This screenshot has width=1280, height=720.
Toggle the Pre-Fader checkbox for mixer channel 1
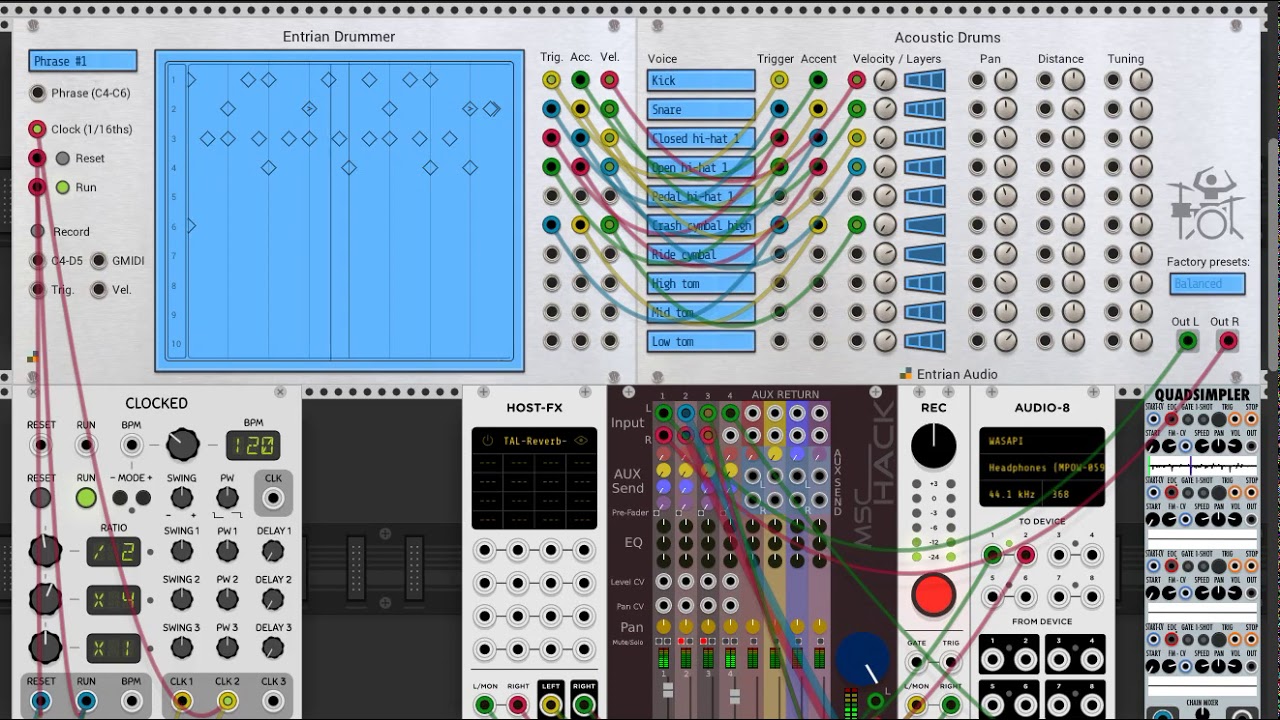(x=657, y=513)
